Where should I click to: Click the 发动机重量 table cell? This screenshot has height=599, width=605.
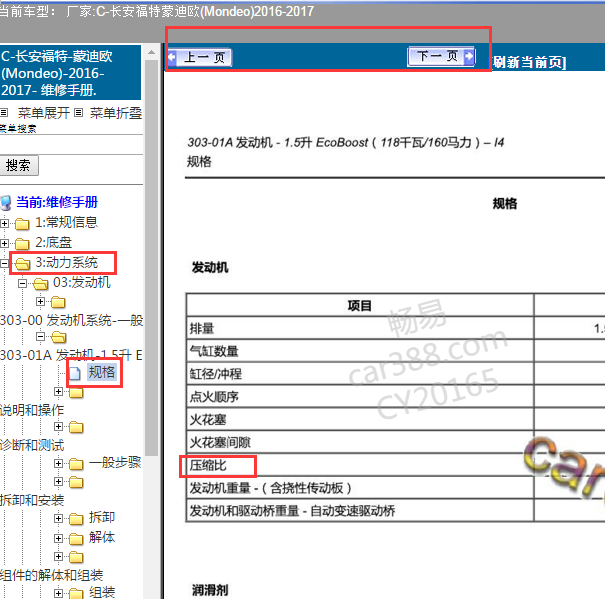coord(360,488)
